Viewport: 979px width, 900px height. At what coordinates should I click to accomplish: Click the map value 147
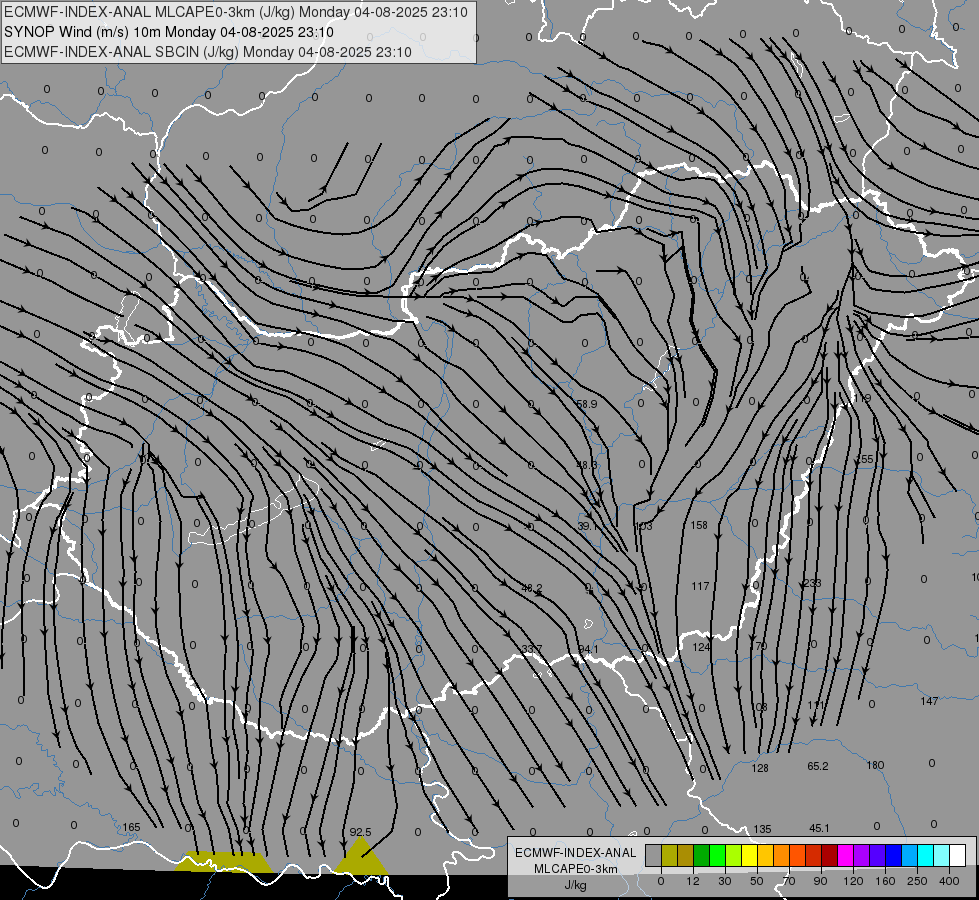929,701
